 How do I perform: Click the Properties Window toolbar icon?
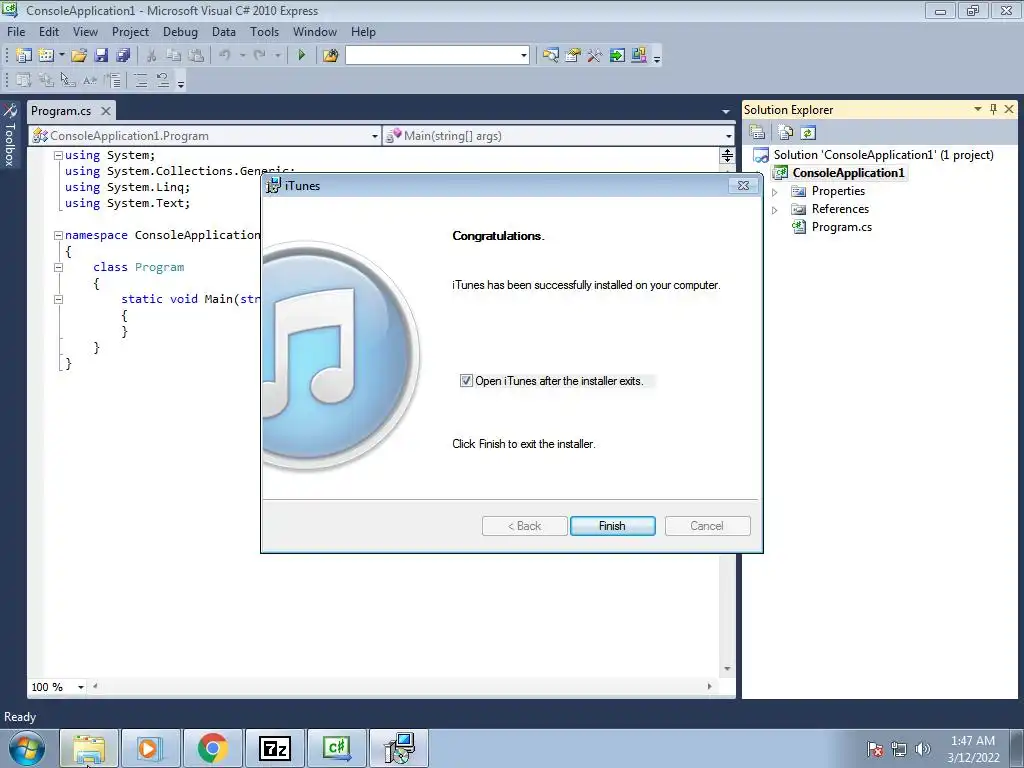click(573, 56)
